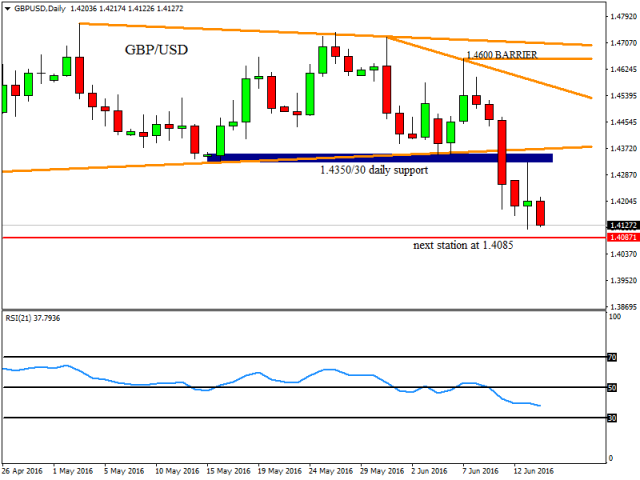Screen dimensions: 640x480
Task: Click the 5 May 2016 date label
Action: pyautogui.click(x=124, y=471)
